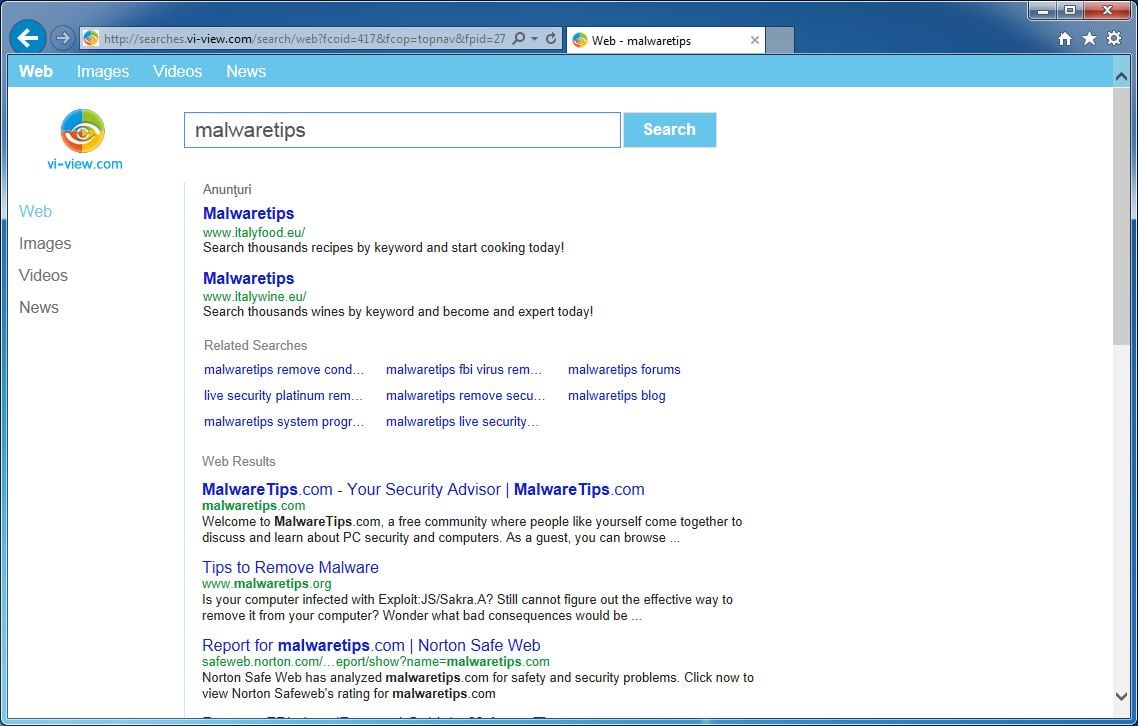Image resolution: width=1138 pixels, height=726 pixels.
Task: Open the address bar dropdown arrow
Action: pos(535,38)
